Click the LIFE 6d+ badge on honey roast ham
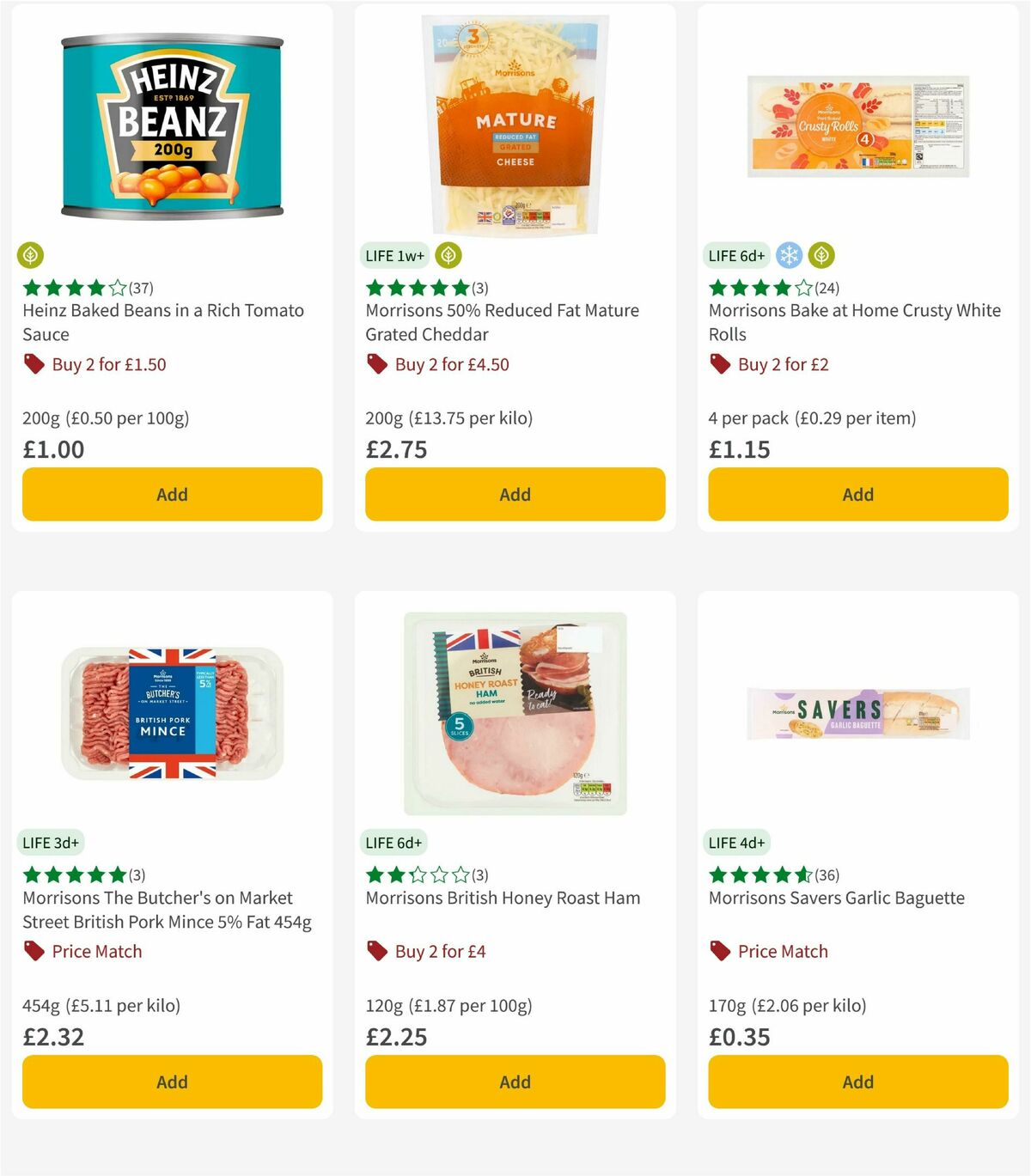Image resolution: width=1031 pixels, height=1176 pixels. (x=393, y=843)
